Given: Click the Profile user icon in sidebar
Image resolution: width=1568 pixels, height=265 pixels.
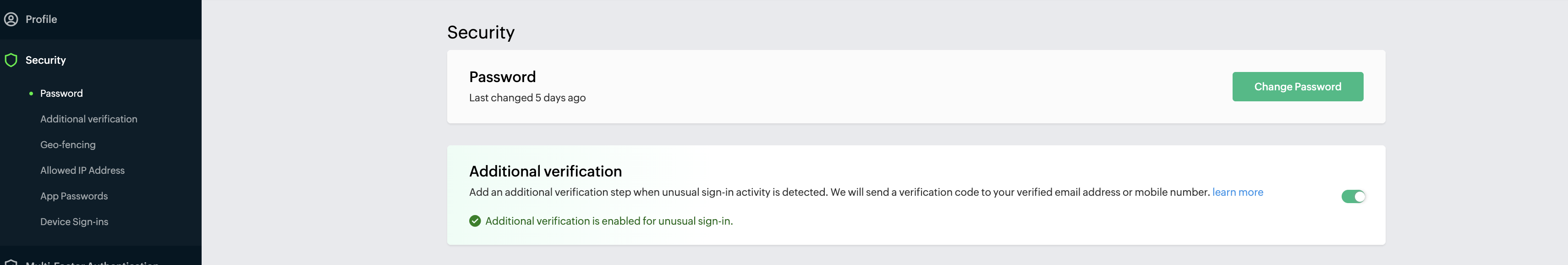Looking at the screenshot, I should tap(11, 20).
